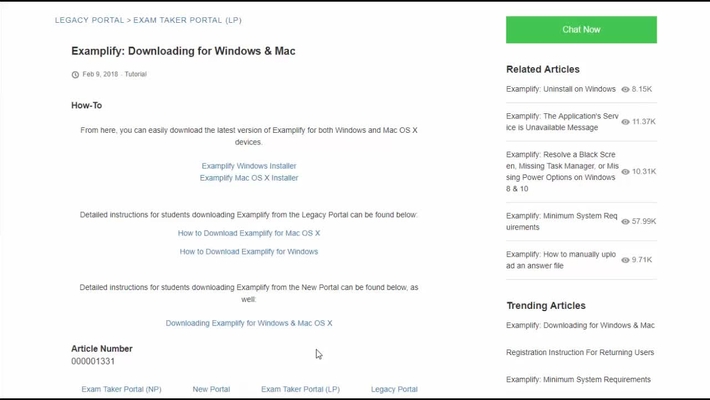Open How to Download Examplify for Mac OS X
This screenshot has height=400, width=710.
coord(249,233)
